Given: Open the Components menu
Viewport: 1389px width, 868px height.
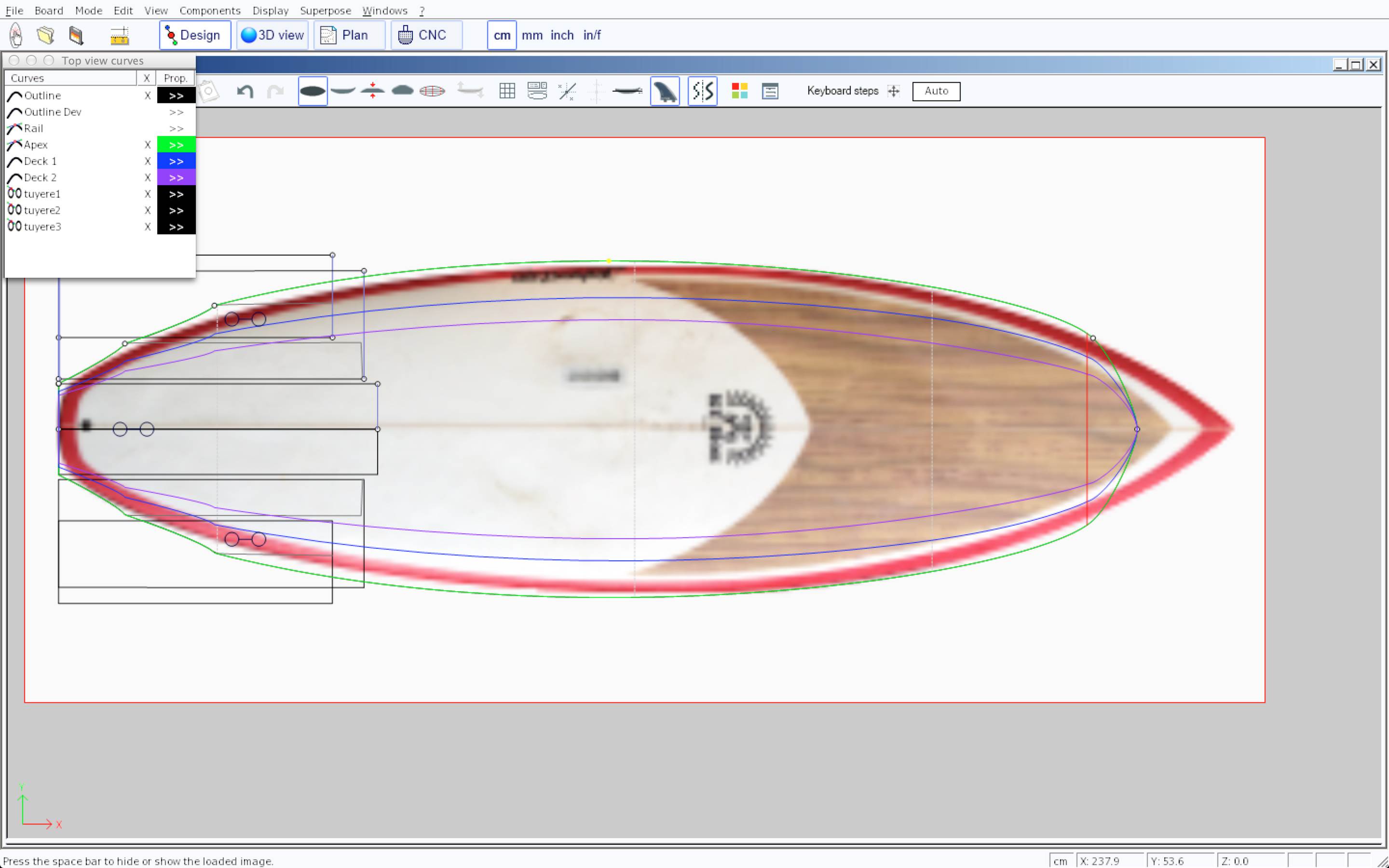Looking at the screenshot, I should coord(209,10).
